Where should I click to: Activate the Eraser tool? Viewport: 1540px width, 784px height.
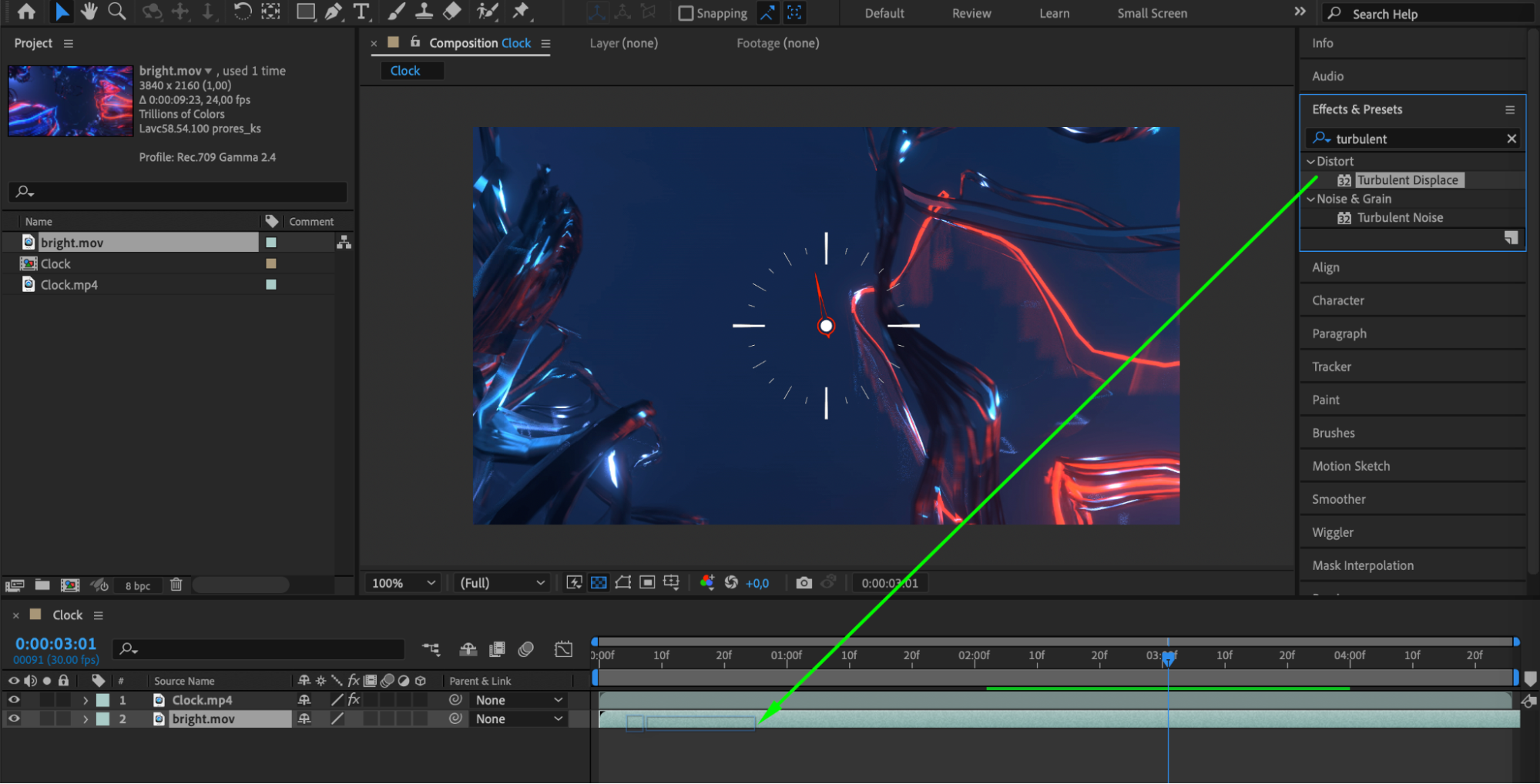(452, 12)
